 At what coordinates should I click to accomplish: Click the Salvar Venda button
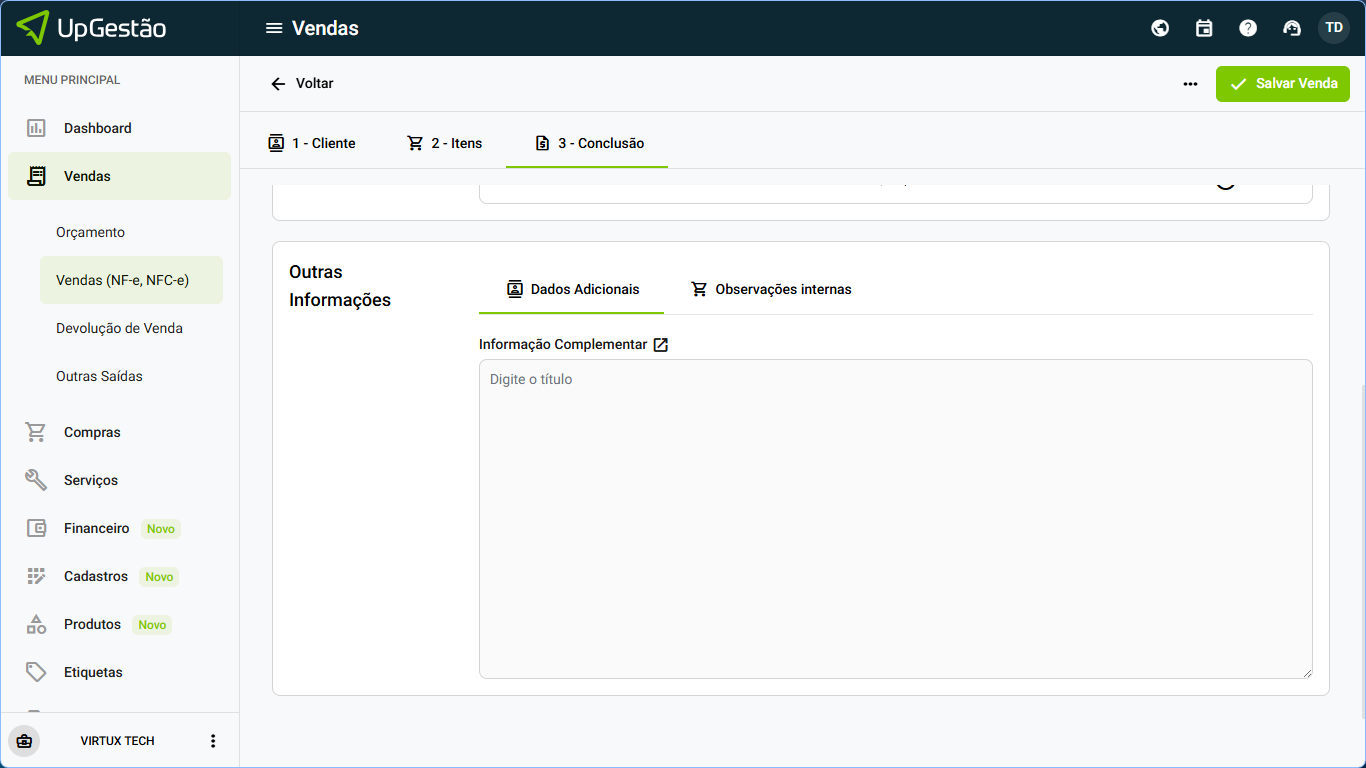click(1282, 84)
